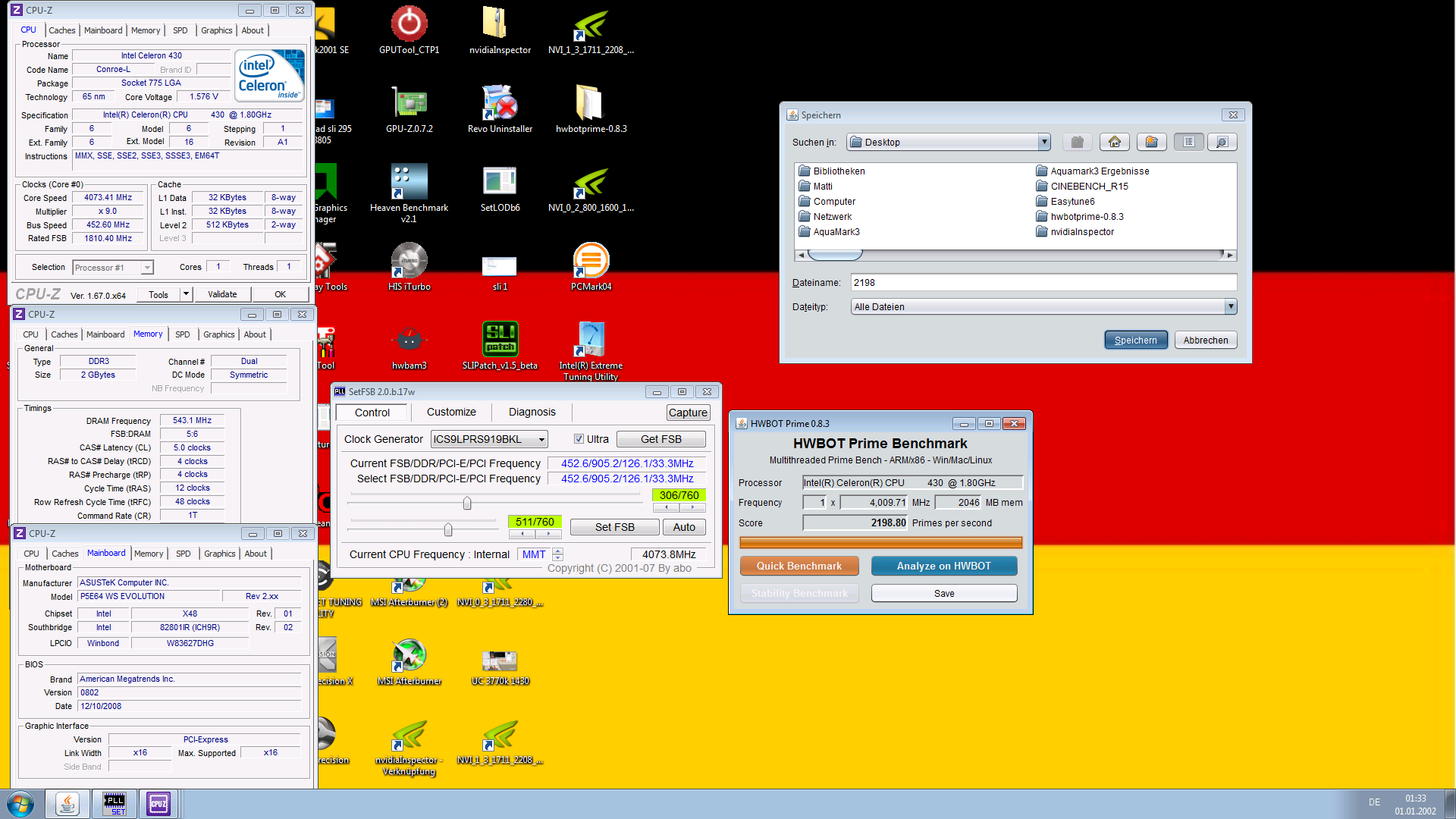Image resolution: width=1456 pixels, height=819 pixels.
Task: Select the AquaMark3 folder in the file list
Action: coord(830,231)
